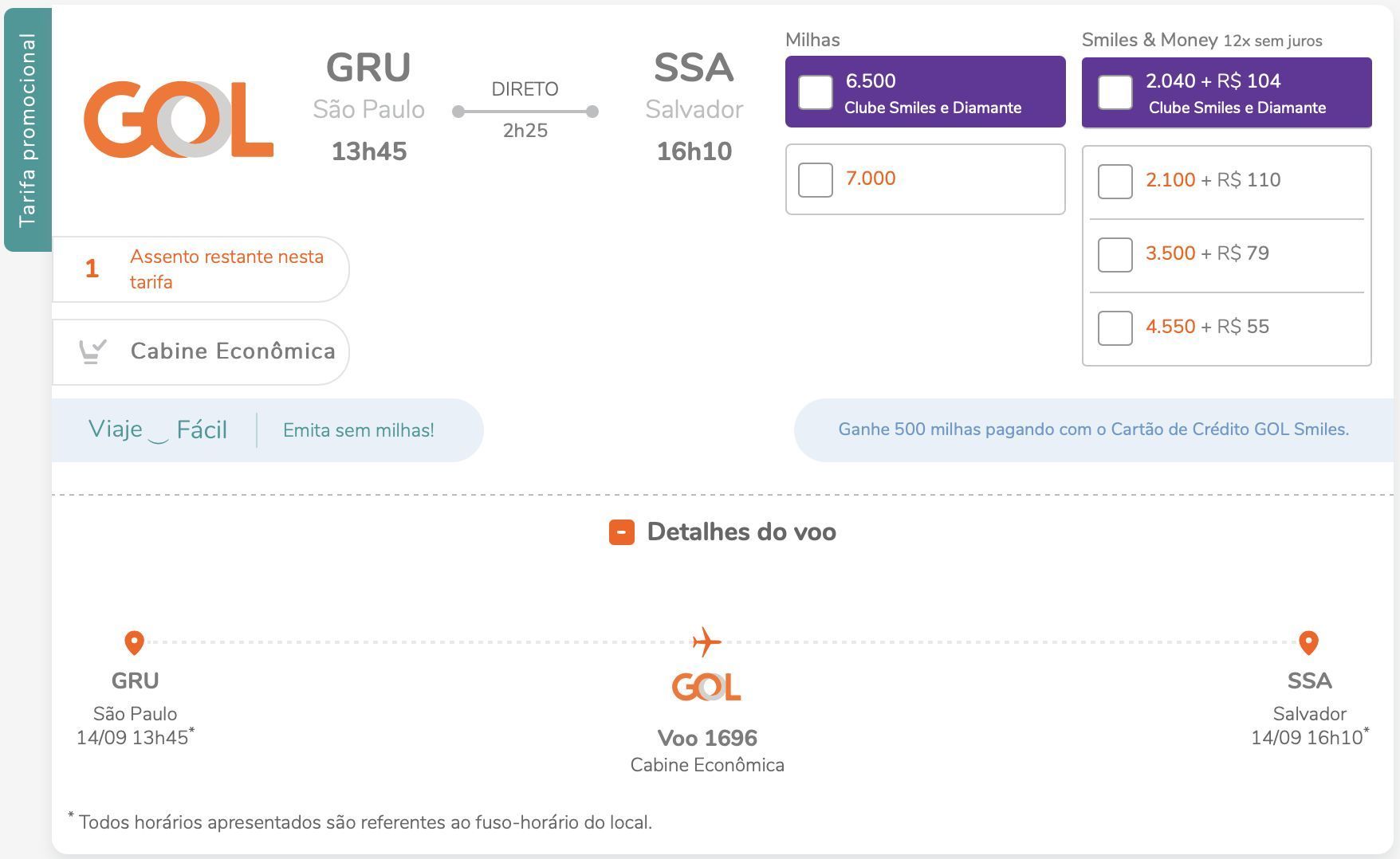
Task: Choose the 3.500 + R$ 79 fare
Action: (1115, 255)
